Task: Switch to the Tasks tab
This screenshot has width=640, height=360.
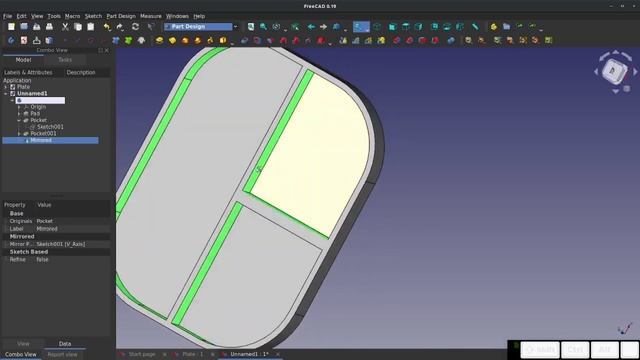Action: pyautogui.click(x=65, y=60)
